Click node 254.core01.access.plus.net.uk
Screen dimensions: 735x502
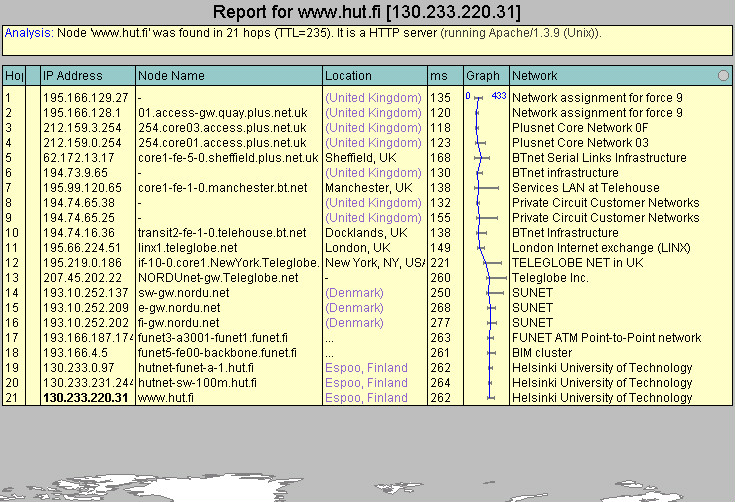(222, 142)
